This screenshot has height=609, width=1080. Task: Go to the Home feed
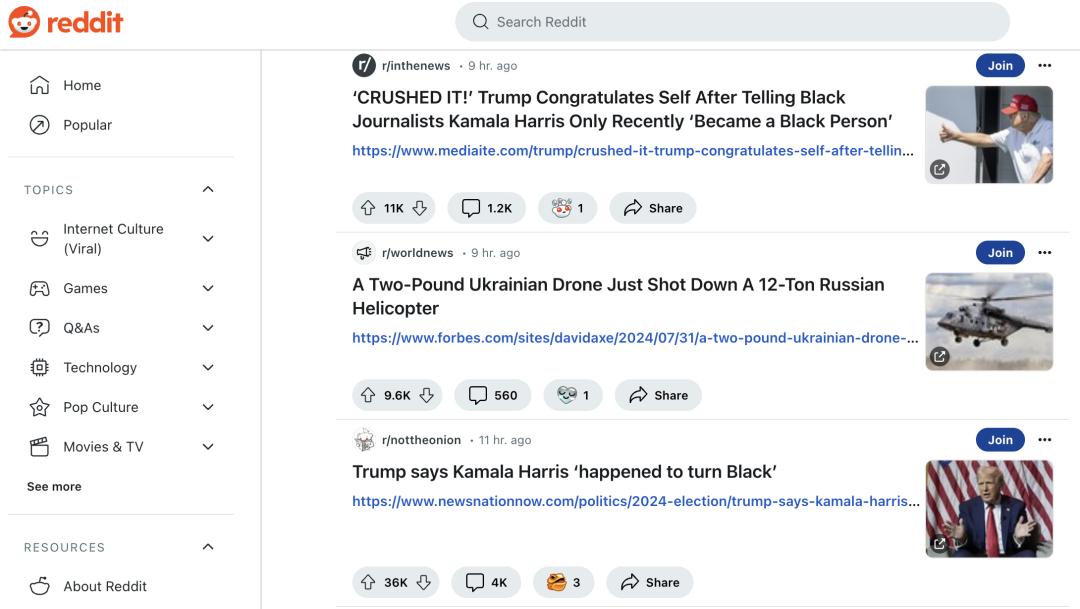81,85
